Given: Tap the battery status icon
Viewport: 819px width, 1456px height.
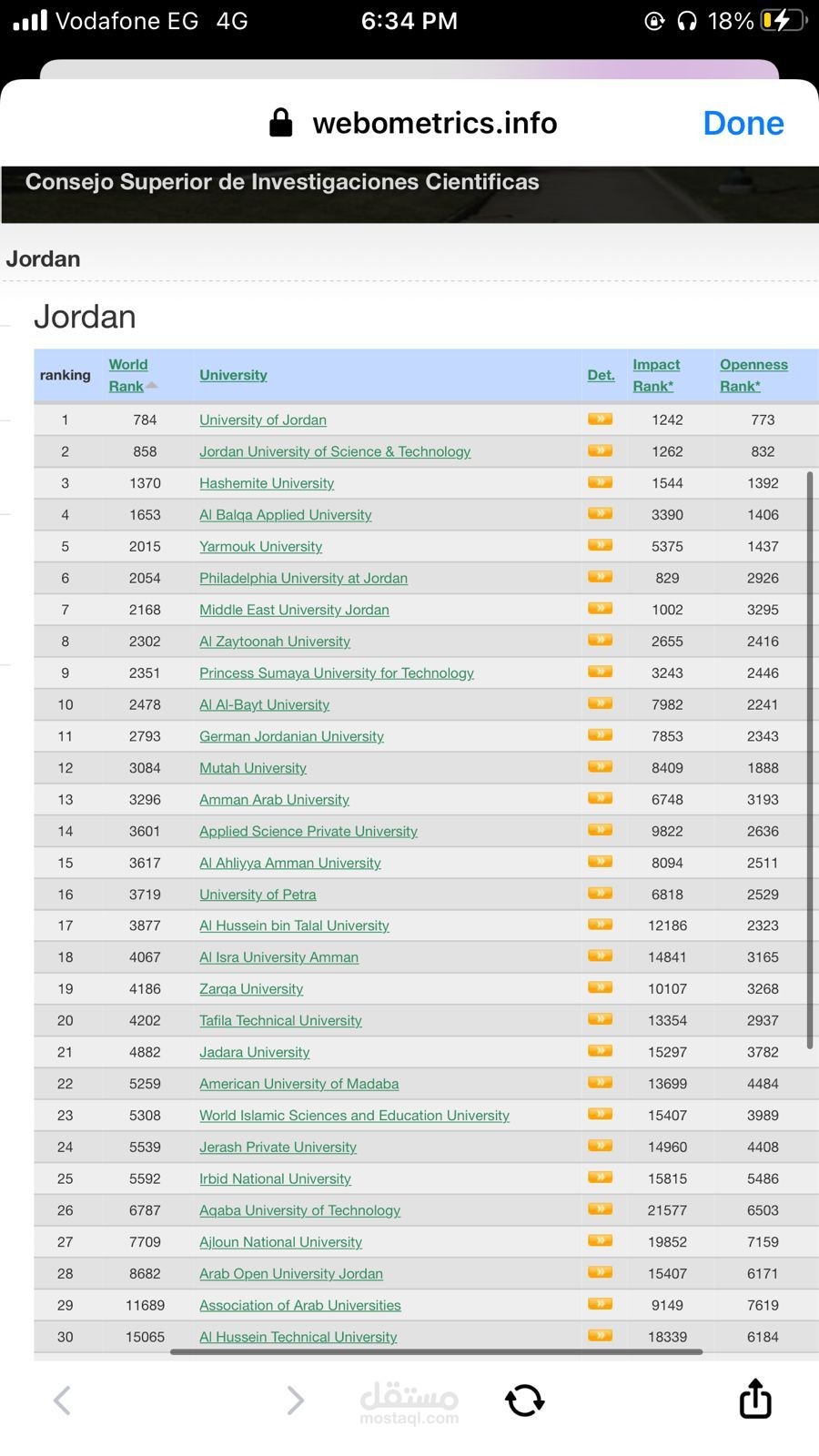Looking at the screenshot, I should point(784,20).
